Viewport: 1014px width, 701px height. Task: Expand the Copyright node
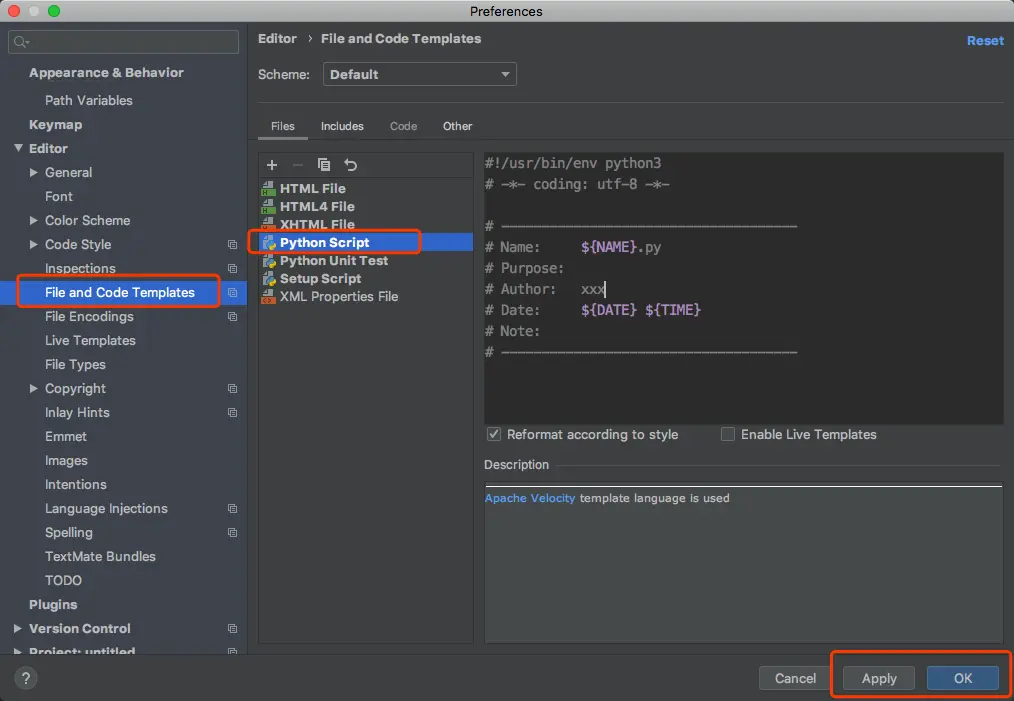tap(34, 389)
